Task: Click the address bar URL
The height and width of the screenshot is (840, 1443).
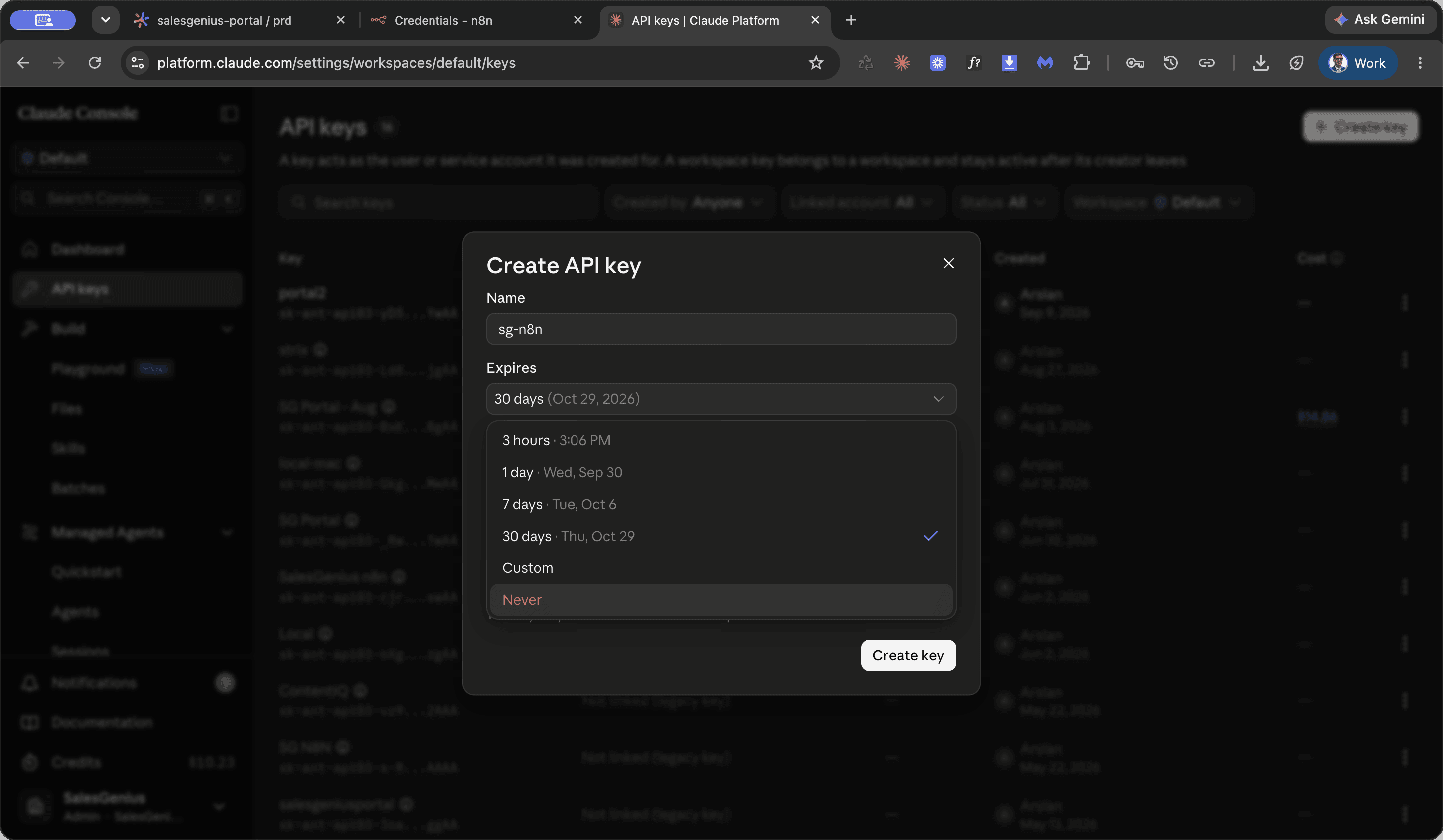Action: [x=336, y=62]
